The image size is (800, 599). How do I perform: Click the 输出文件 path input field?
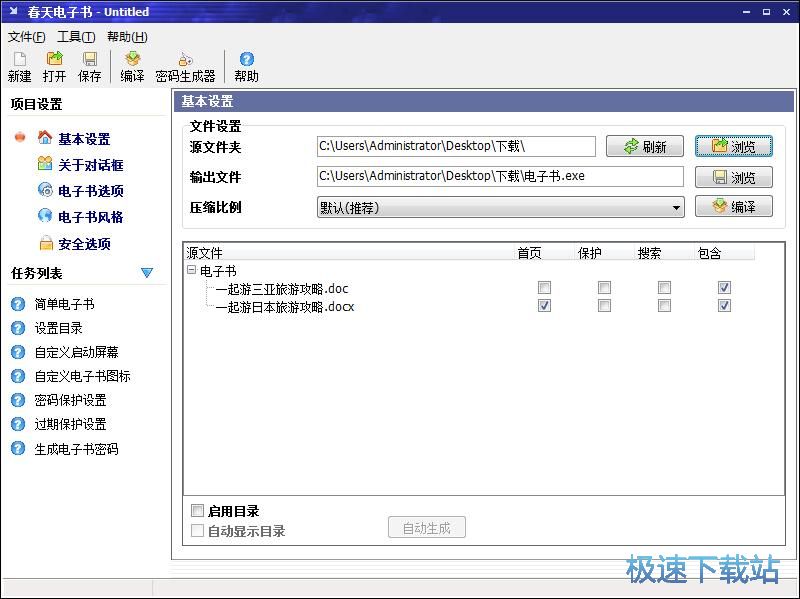(x=500, y=177)
